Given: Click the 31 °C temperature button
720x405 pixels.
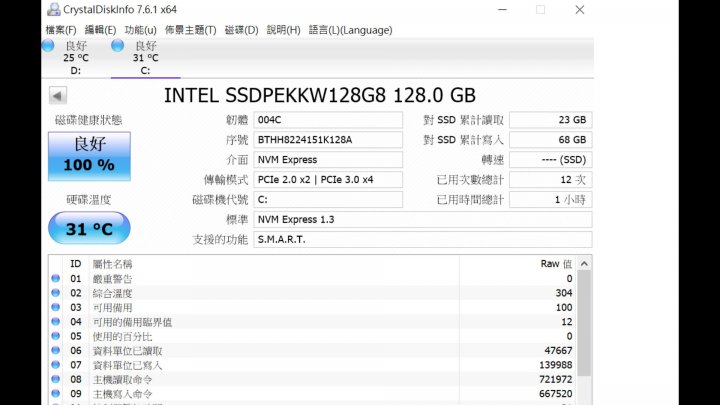Looking at the screenshot, I should [89, 228].
